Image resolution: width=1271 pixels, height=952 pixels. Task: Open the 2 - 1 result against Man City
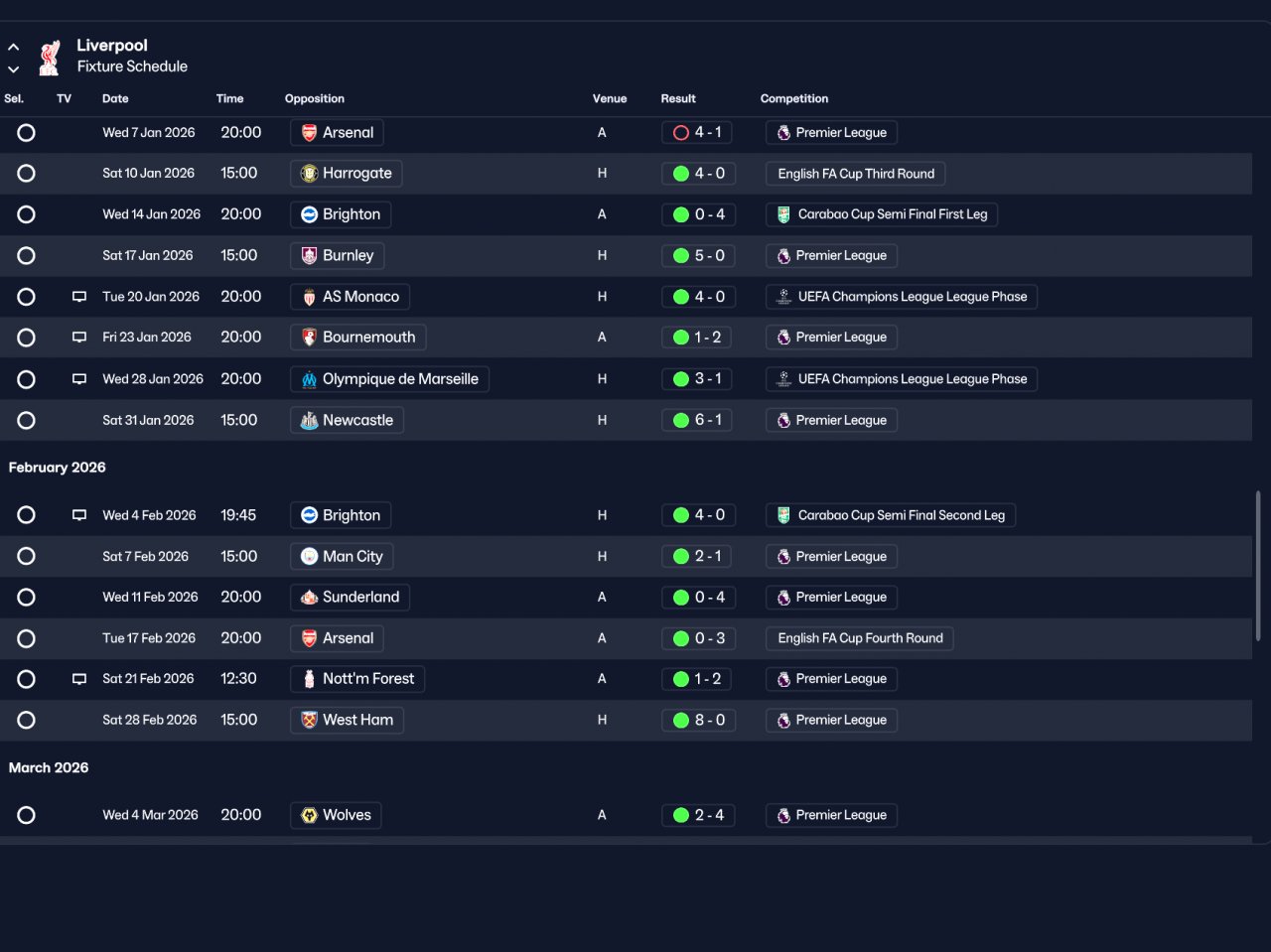click(x=698, y=557)
